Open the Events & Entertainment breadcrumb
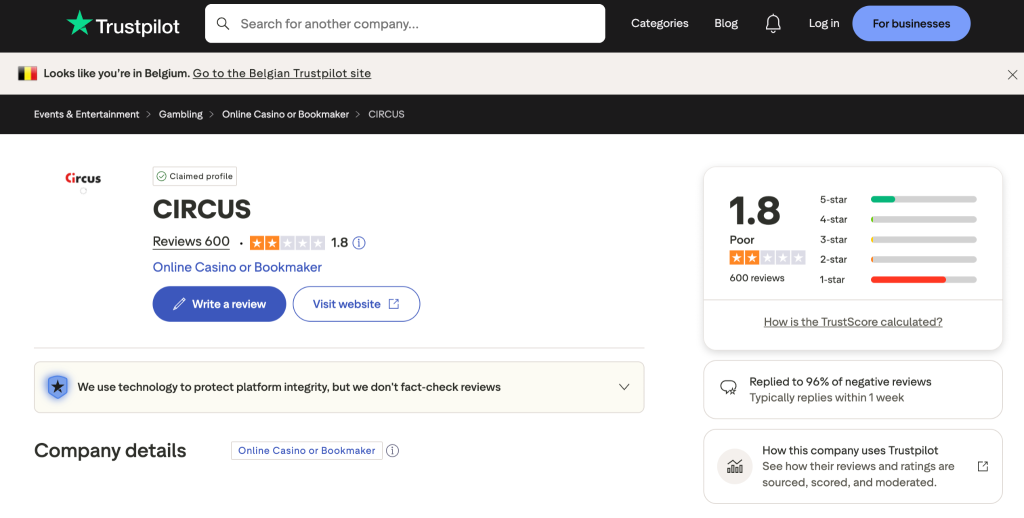This screenshot has height=518, width=1024. point(86,114)
